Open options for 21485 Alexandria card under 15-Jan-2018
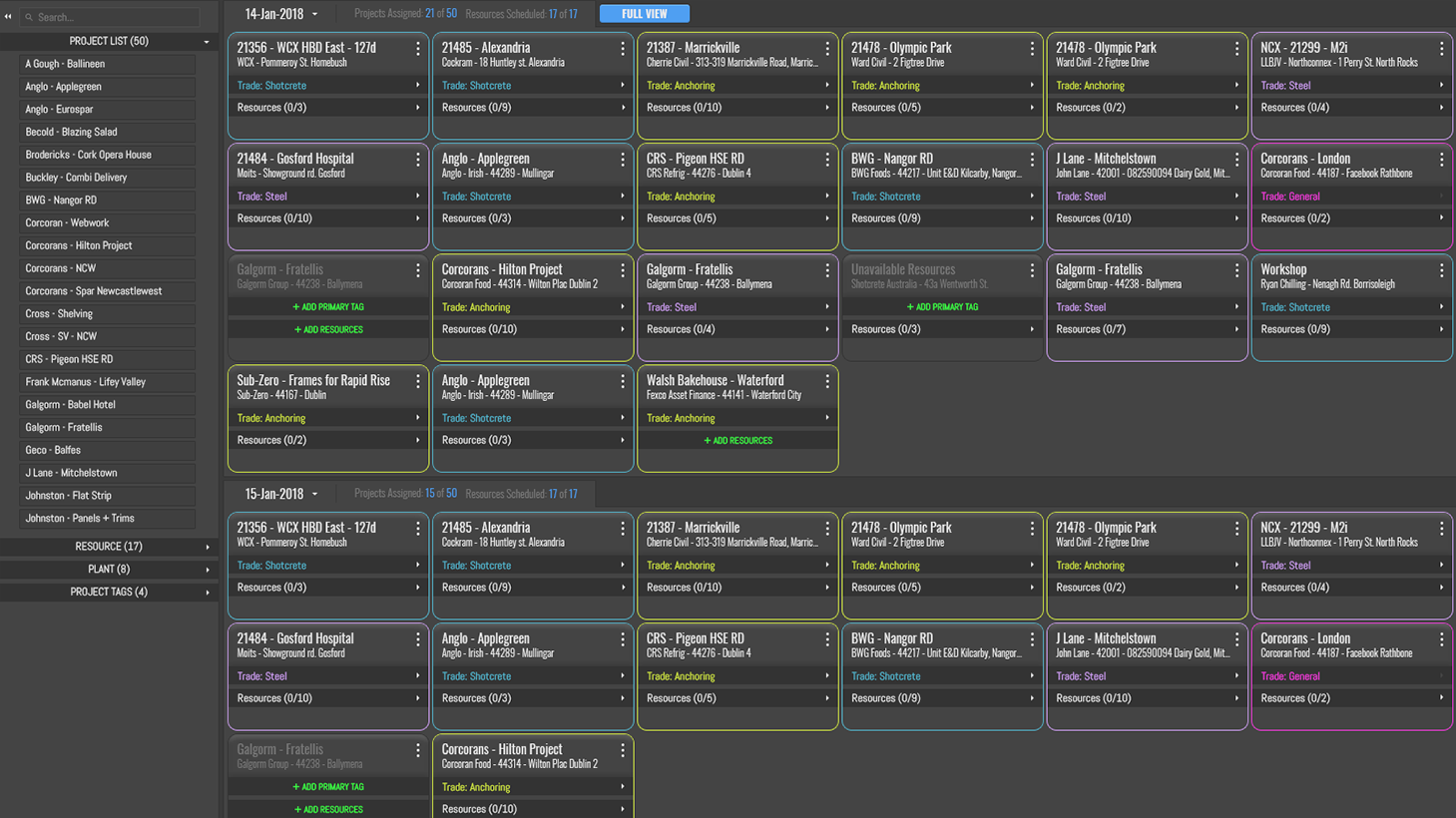Viewport: 1456px width, 818px height. tap(623, 529)
